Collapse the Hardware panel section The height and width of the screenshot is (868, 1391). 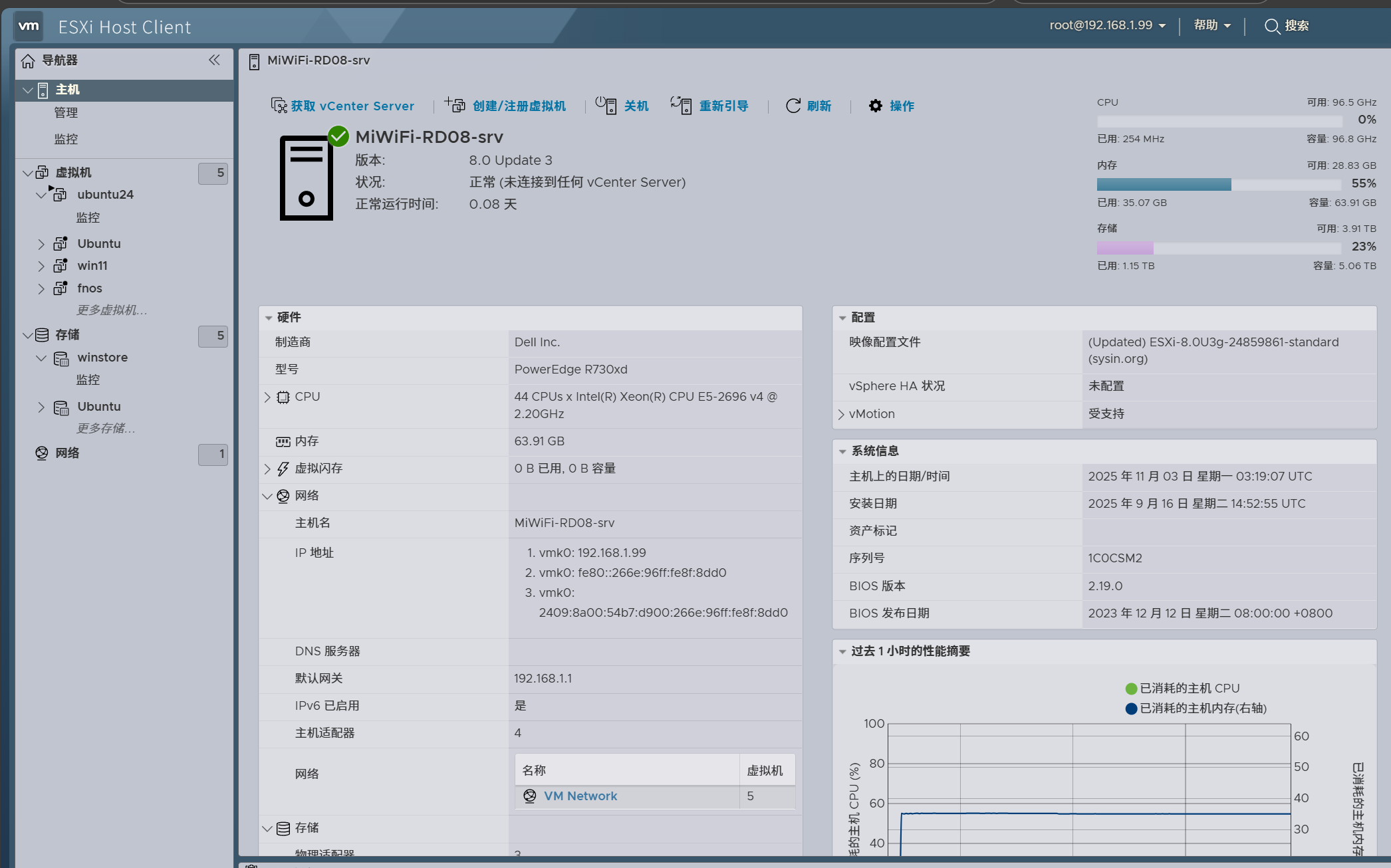pyautogui.click(x=269, y=318)
